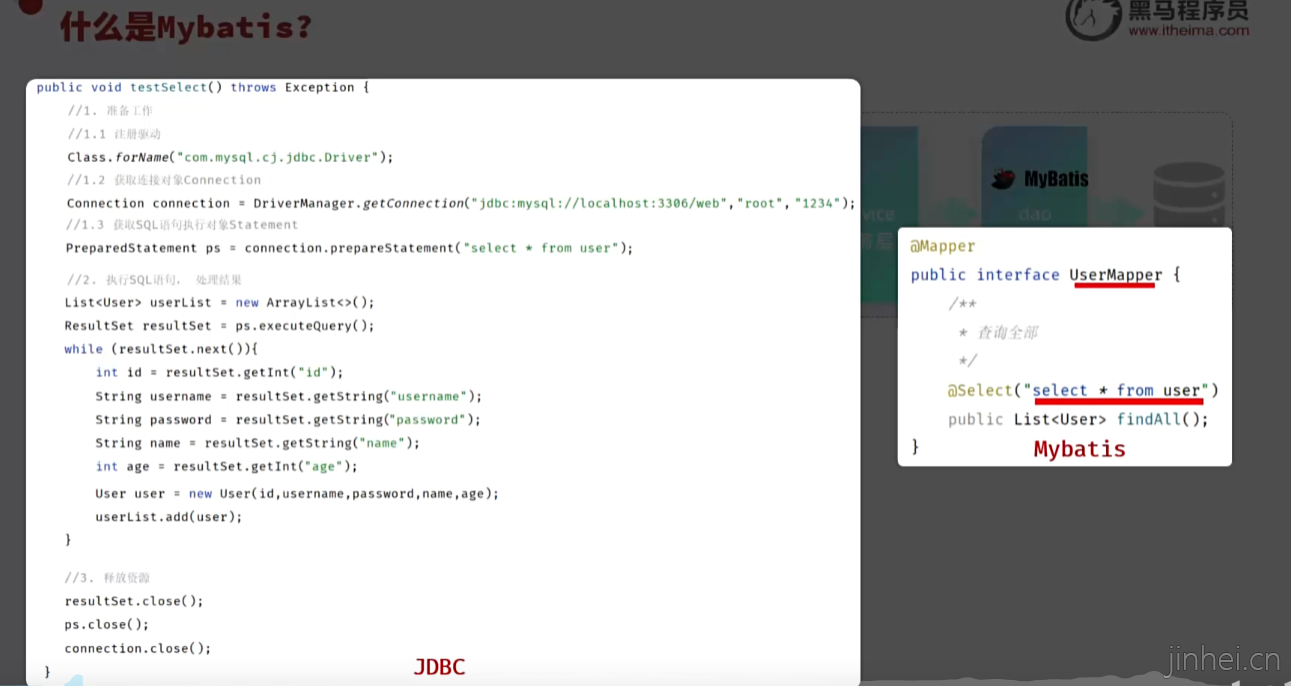Select the getString("username") line
Viewport: 1291px width, 686px height.
click(288, 396)
